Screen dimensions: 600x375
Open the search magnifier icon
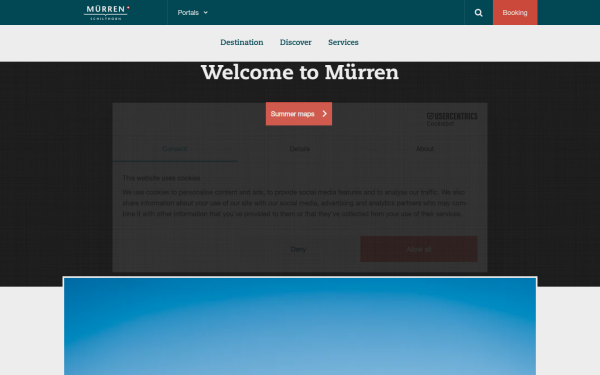478,13
